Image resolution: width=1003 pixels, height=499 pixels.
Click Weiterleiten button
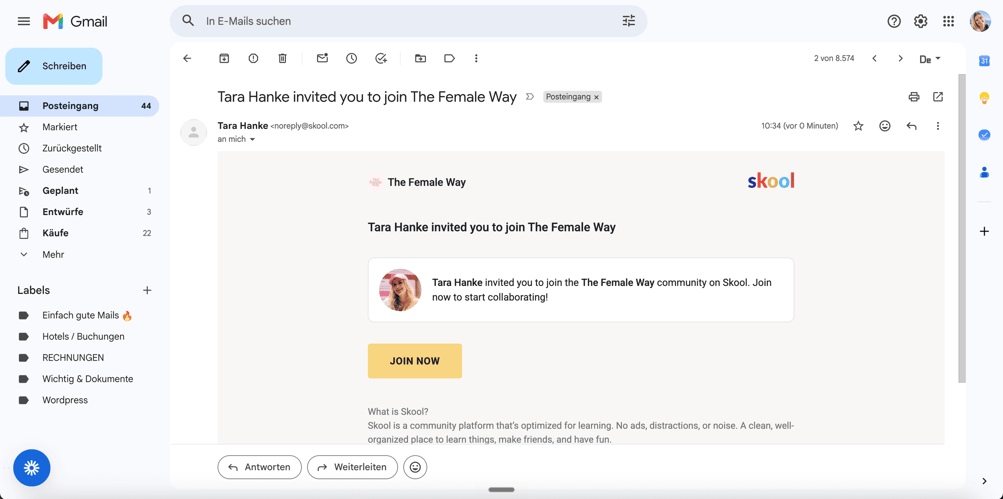352,467
